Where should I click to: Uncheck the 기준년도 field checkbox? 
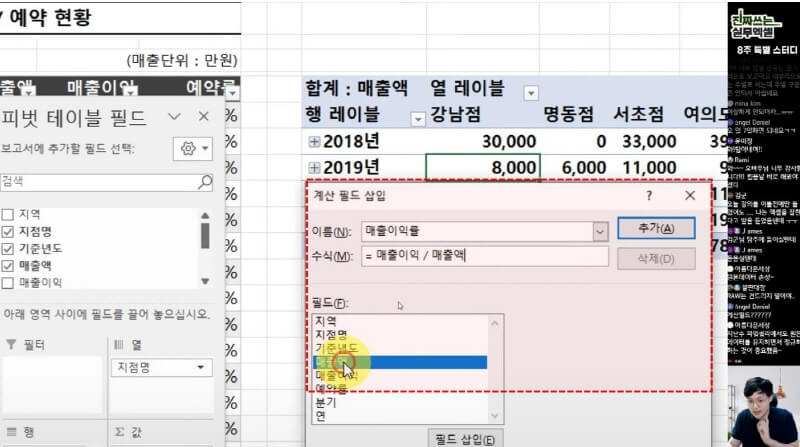click(x=8, y=249)
